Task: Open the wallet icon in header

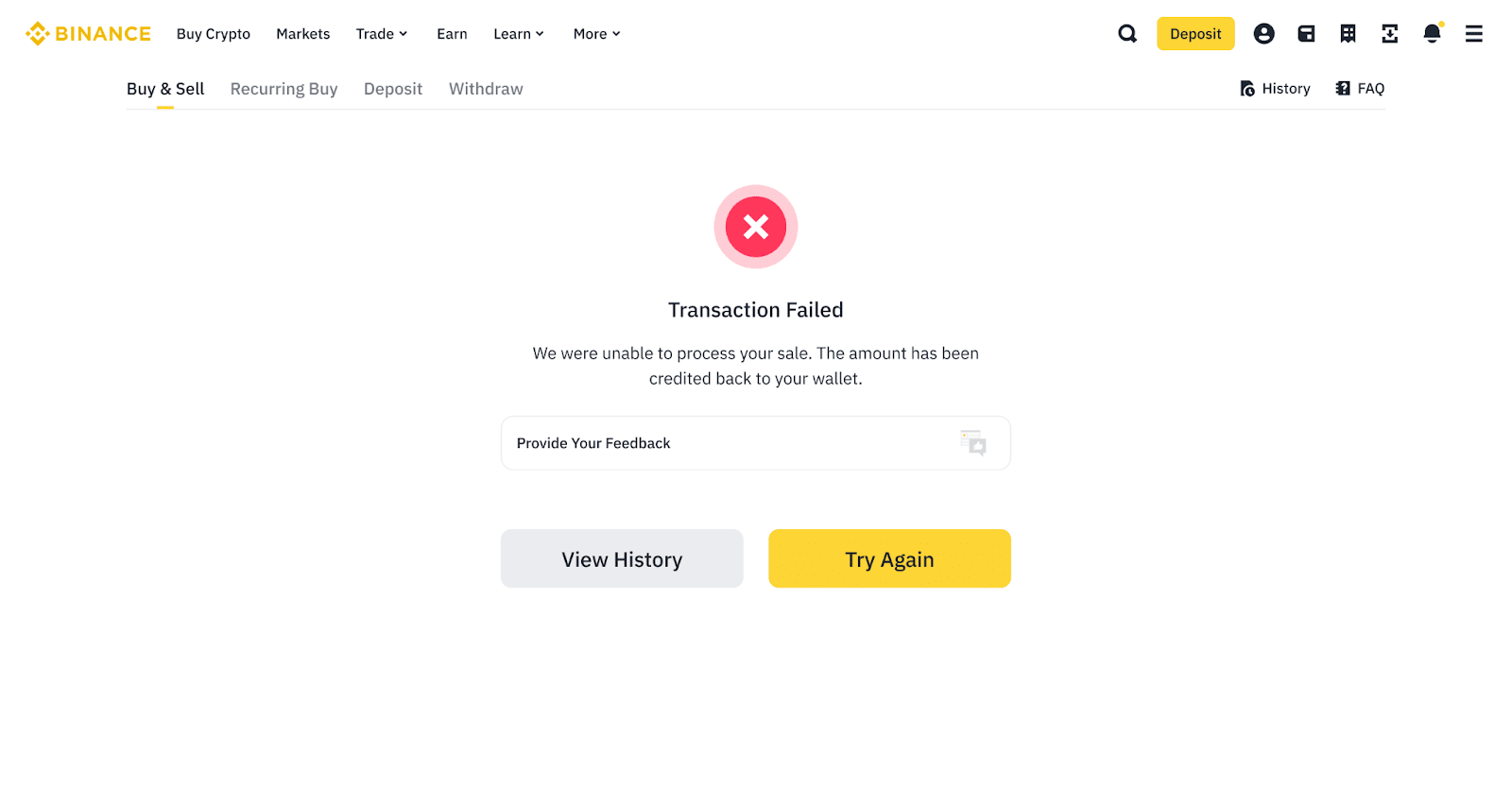Action: click(1306, 34)
